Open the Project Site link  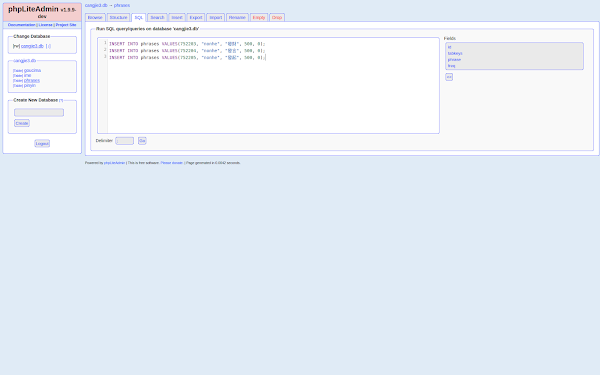[x=66, y=25]
